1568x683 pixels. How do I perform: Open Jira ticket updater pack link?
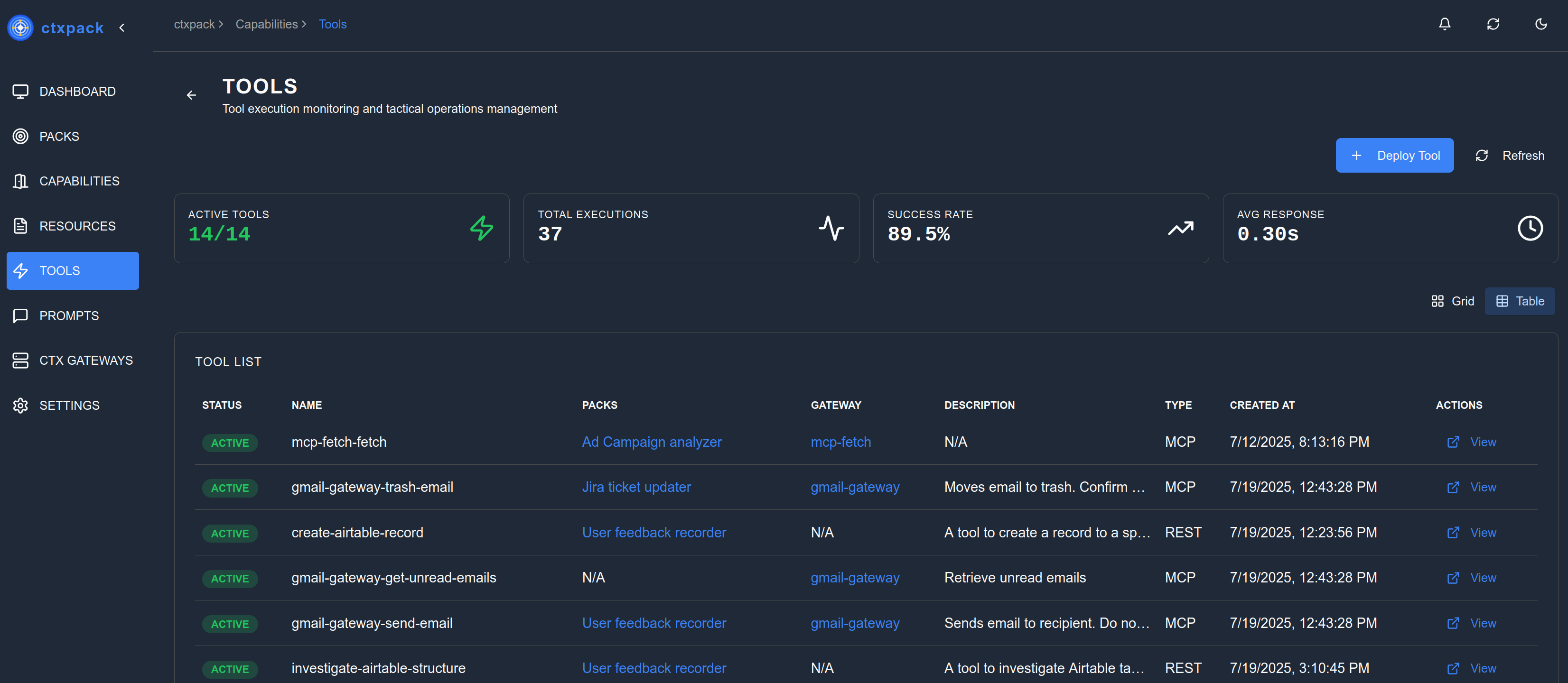636,487
